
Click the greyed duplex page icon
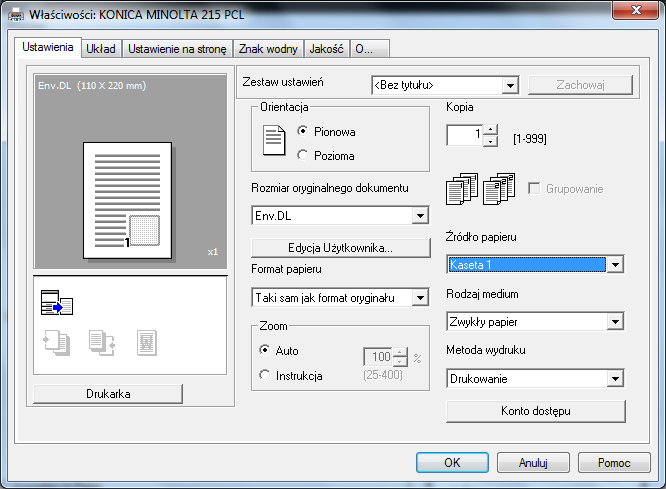tap(57, 342)
